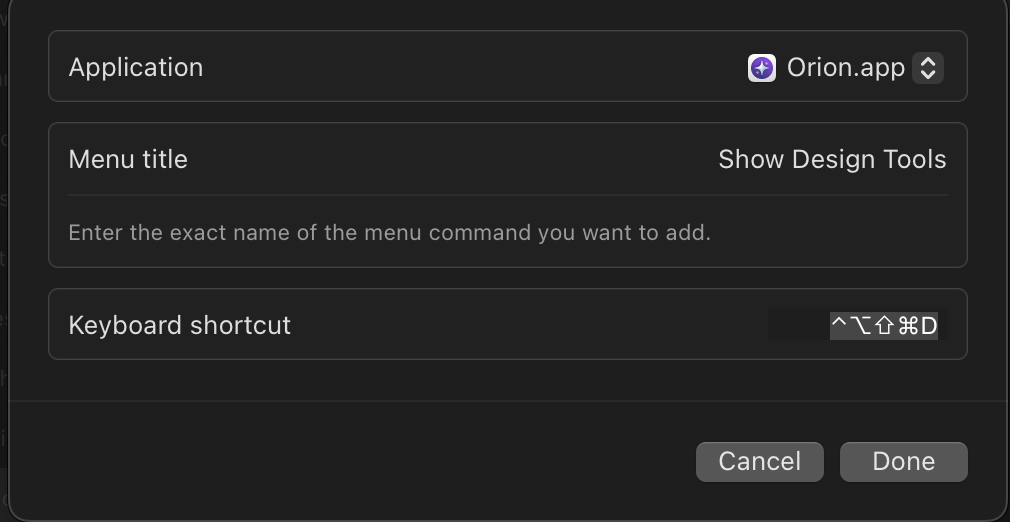Cancel the shortcut dialog
This screenshot has height=522, width=1010.
(x=759, y=461)
